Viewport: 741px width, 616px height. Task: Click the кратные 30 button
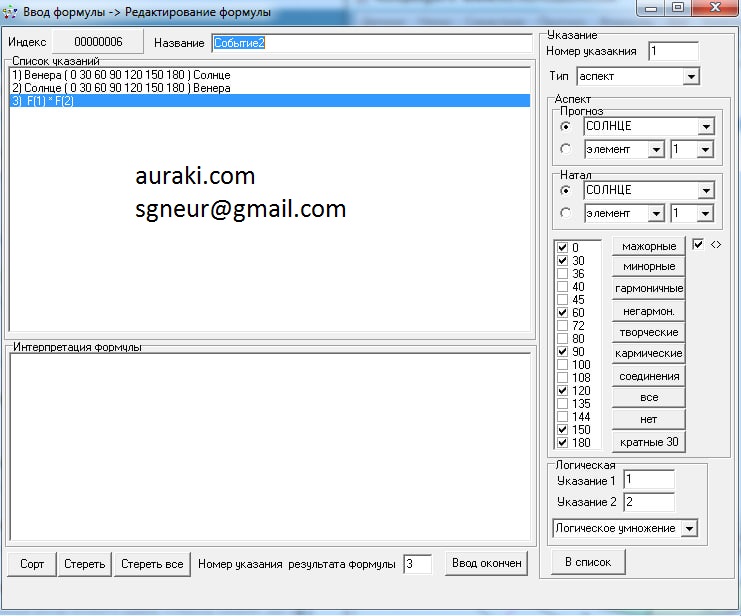(x=648, y=442)
